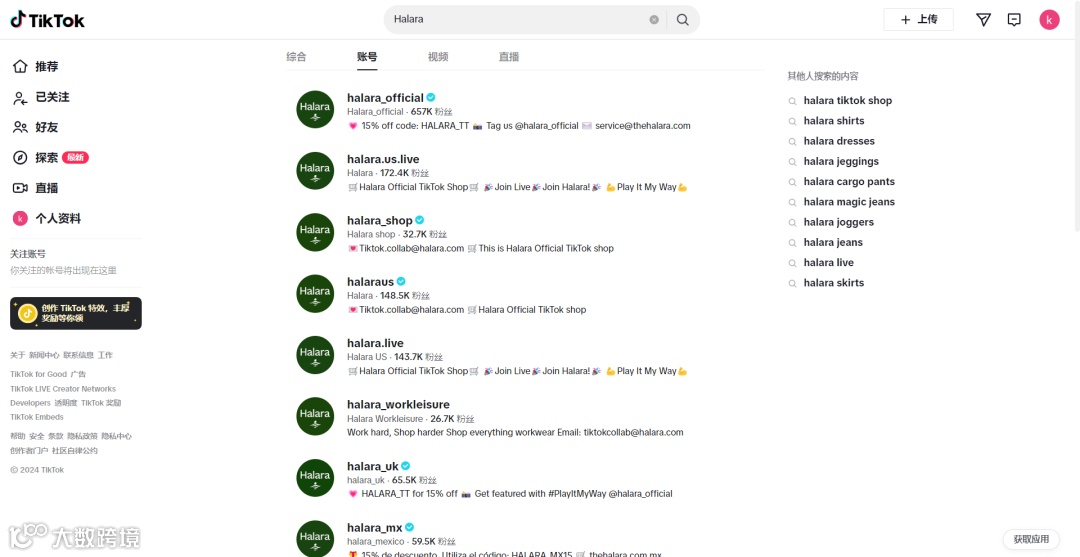The width and height of the screenshot is (1080, 557).
Task: Open halara_workleisure avatar
Action: point(315,416)
